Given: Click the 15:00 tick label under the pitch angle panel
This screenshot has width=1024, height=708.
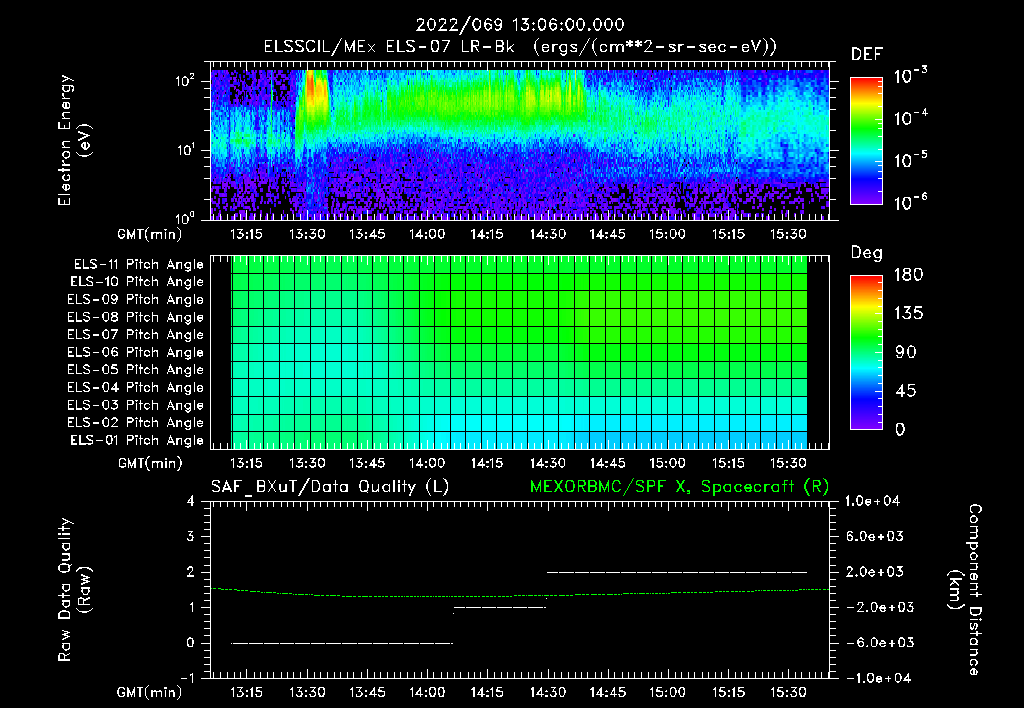Looking at the screenshot, I should [x=667, y=463].
